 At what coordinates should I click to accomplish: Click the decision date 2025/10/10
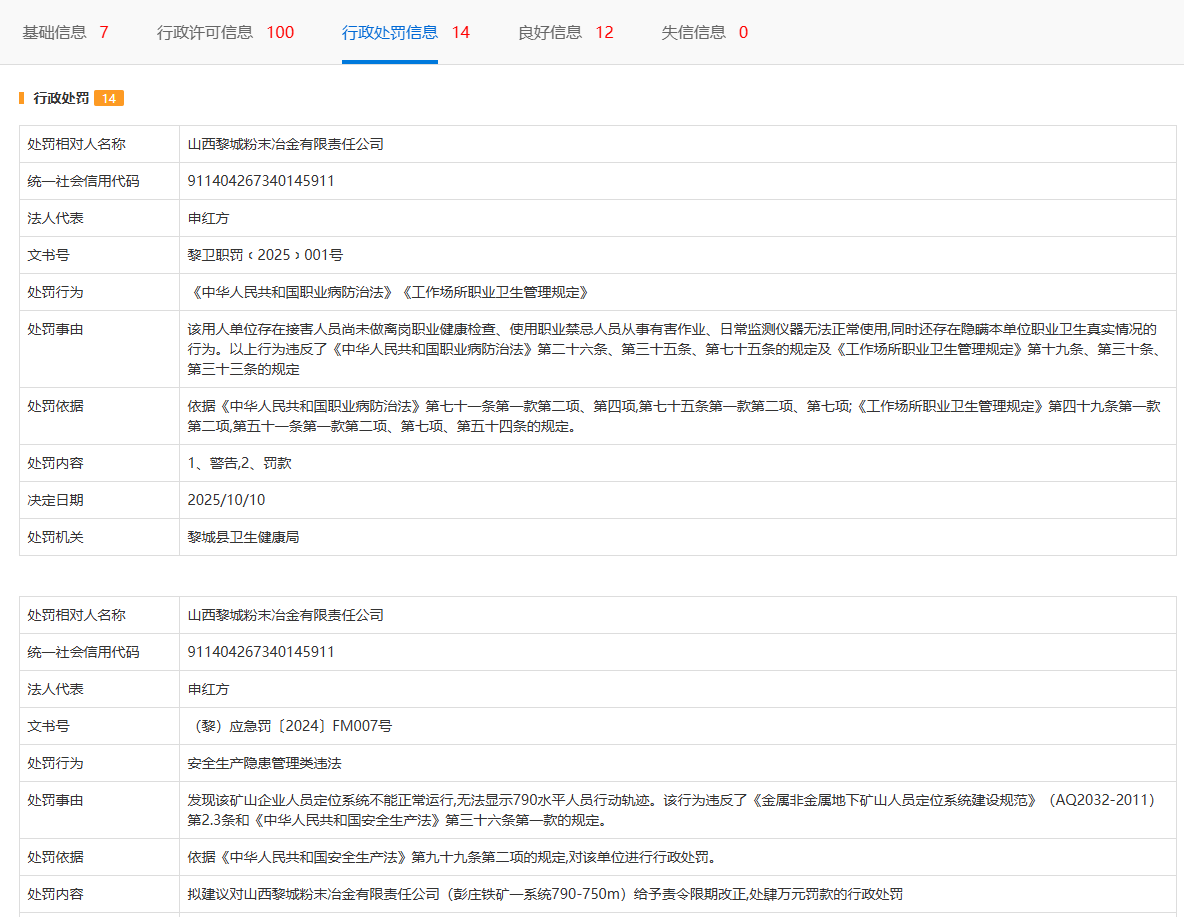(226, 500)
